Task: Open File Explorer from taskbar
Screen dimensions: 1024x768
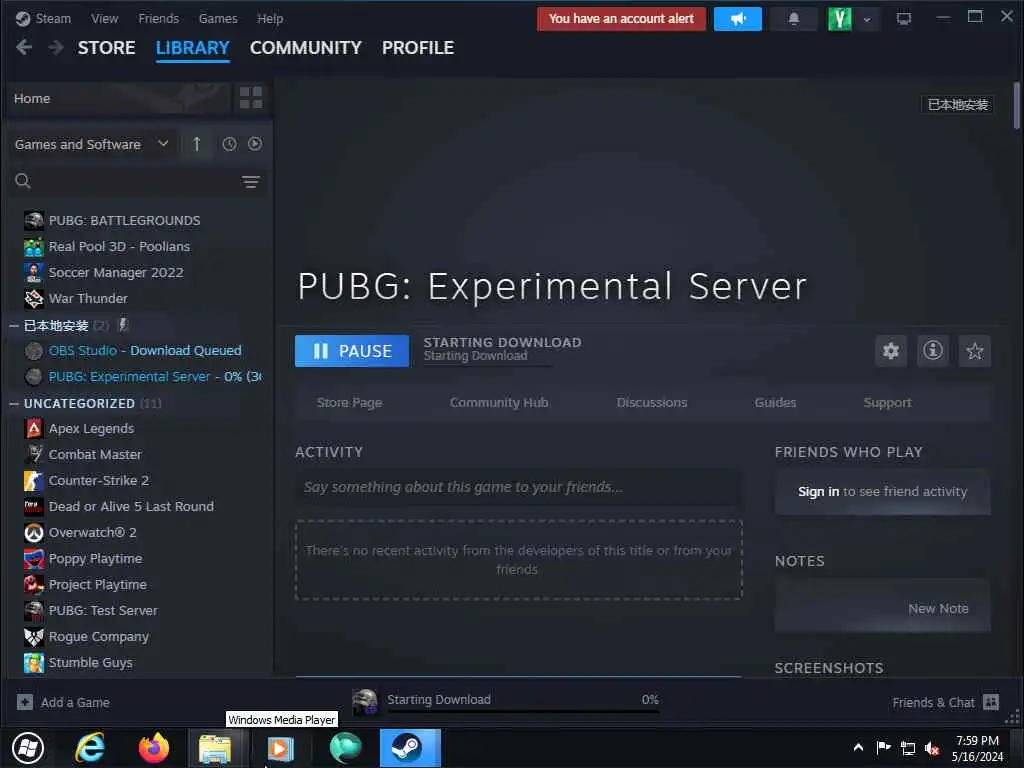Action: coord(215,748)
